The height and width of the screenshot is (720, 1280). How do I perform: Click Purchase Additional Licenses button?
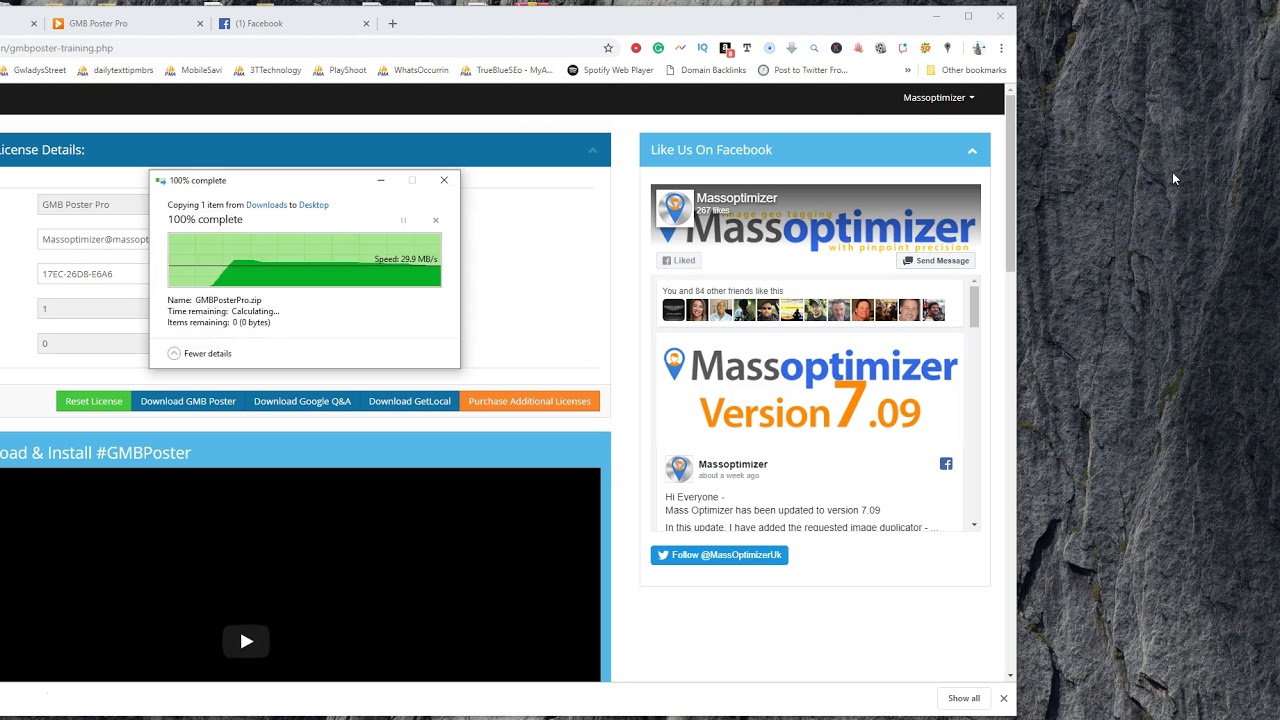[x=529, y=401]
